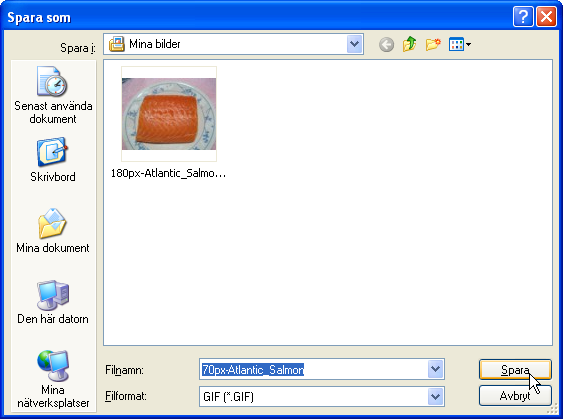
Task: Expand the Filnamn dropdown arrow
Action: tap(435, 369)
